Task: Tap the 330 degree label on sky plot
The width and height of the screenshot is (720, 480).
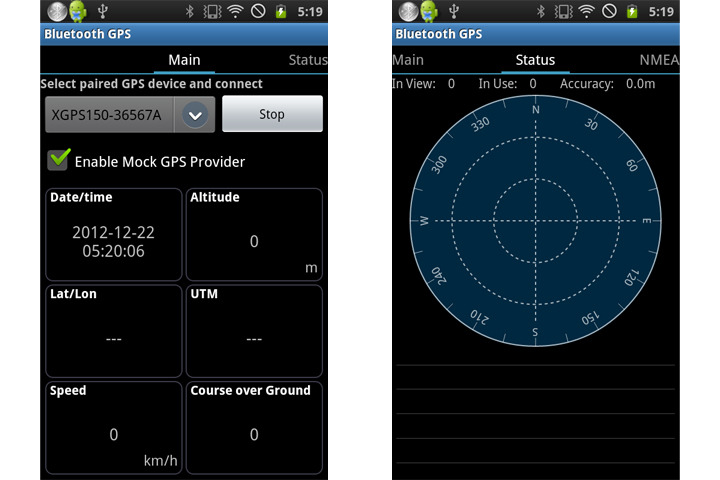Action: tap(480, 124)
